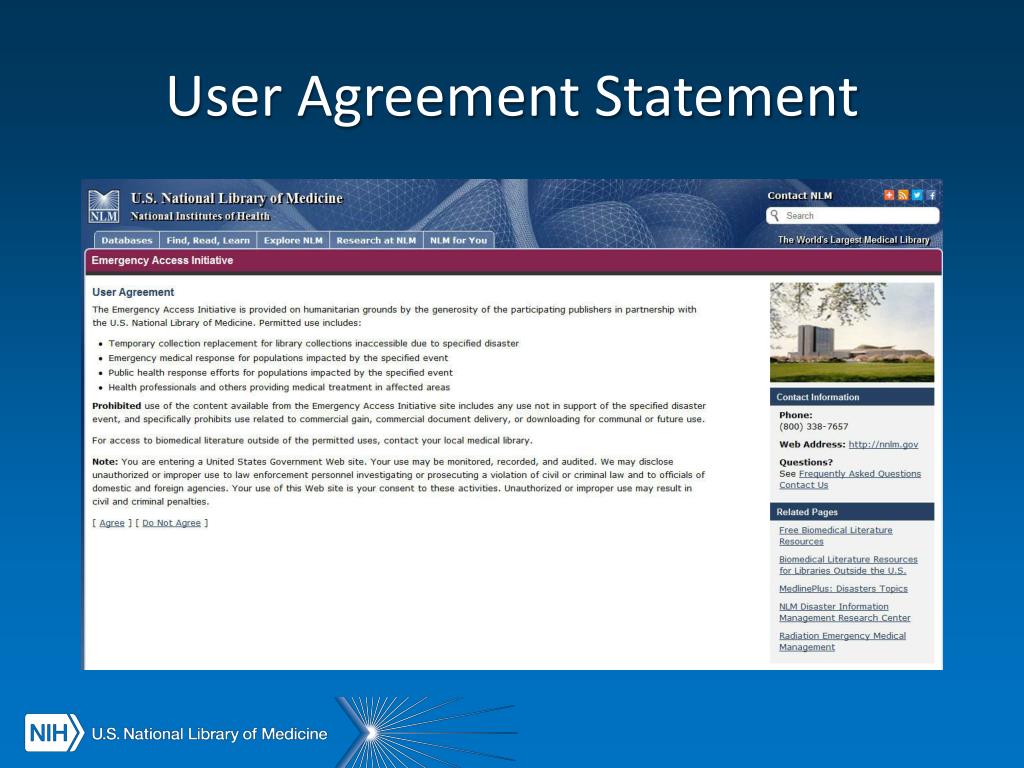Viewport: 1024px width, 768px height.
Task: Click the Agree link
Action: [112, 523]
